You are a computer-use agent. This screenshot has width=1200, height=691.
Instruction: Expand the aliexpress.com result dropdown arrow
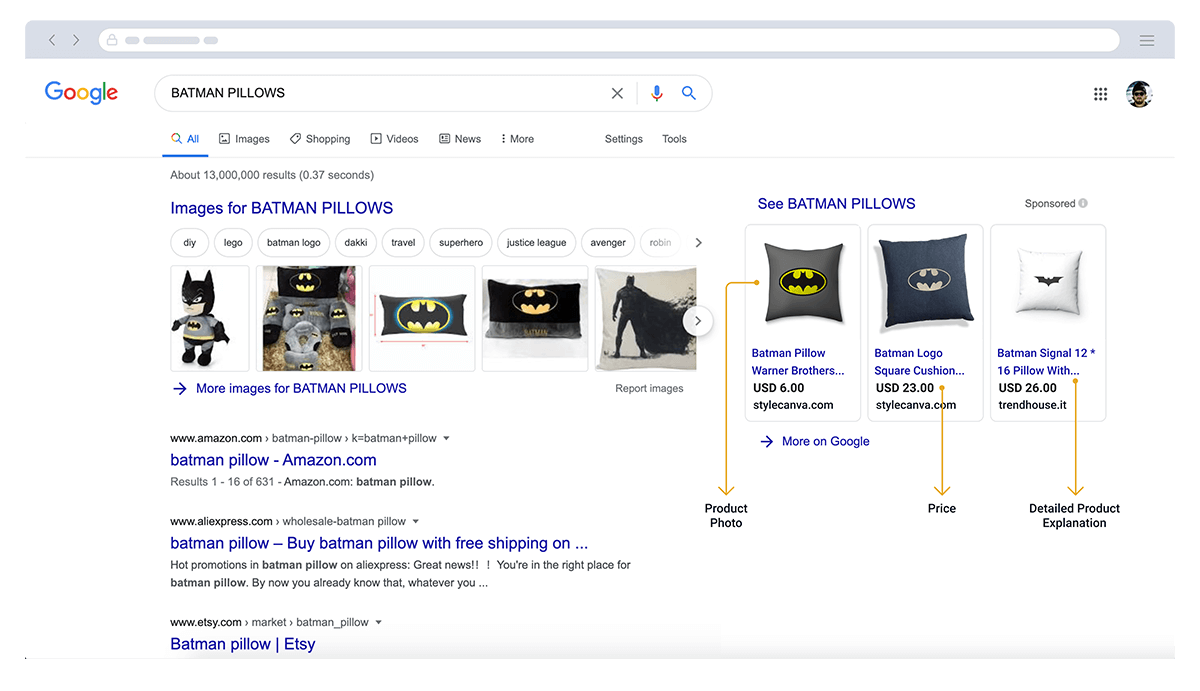415,521
